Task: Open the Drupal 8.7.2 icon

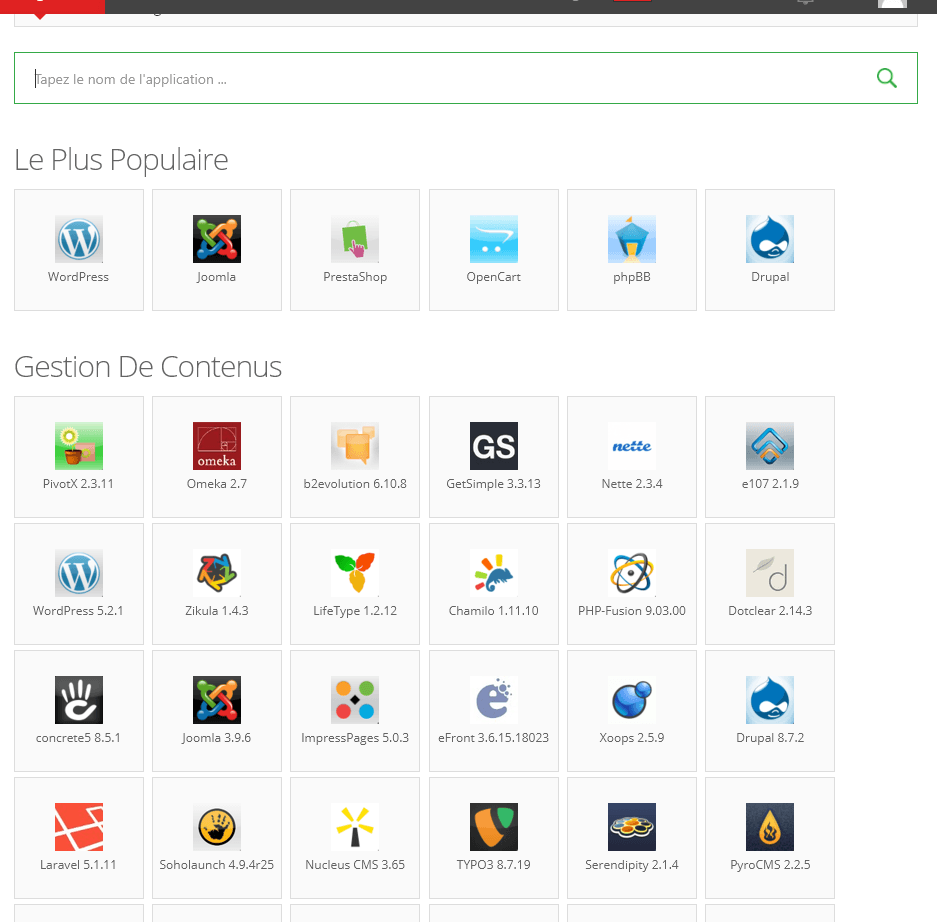Action: coord(770,700)
